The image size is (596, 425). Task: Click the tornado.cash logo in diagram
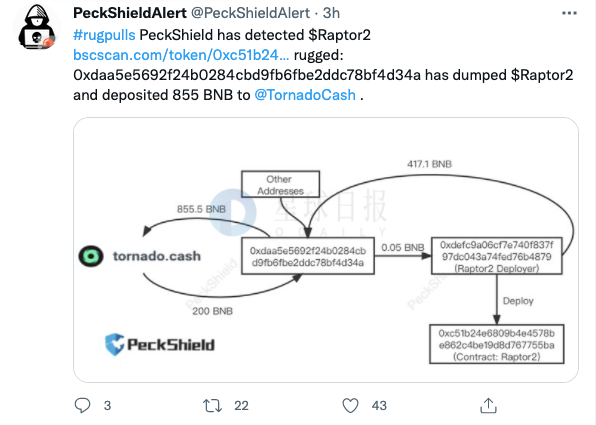coord(139,256)
